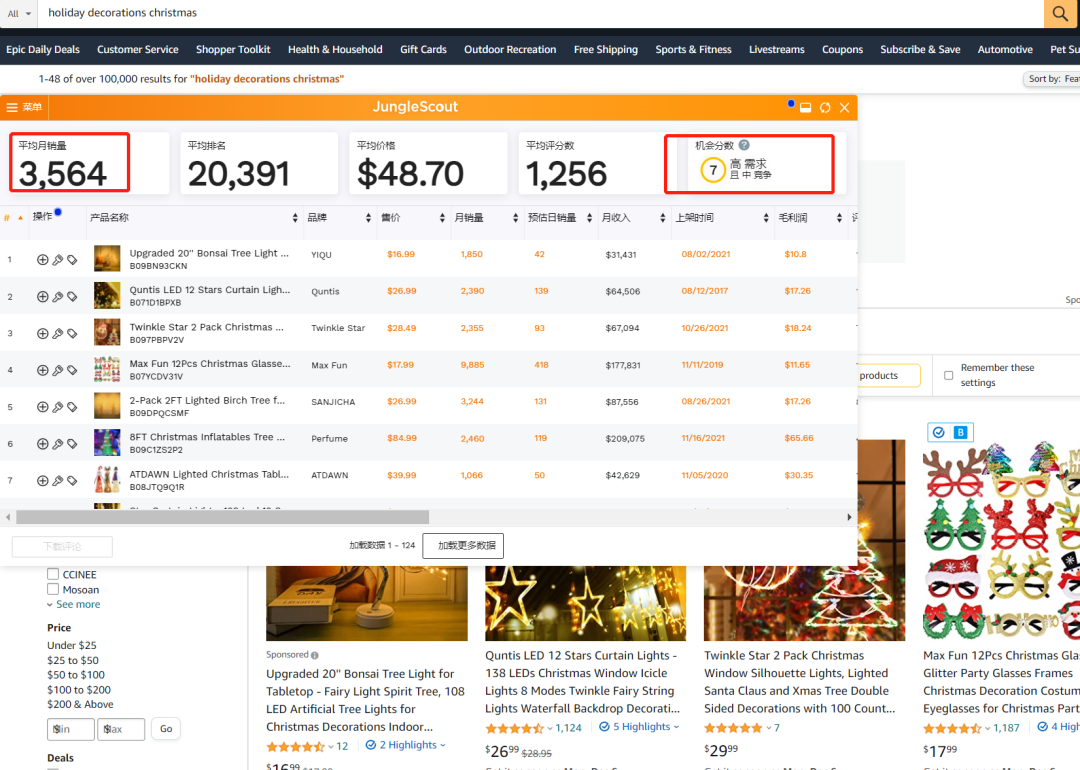Click the plus icon in ATDAWN row
Screen dimensions: 1080x770
43,481
